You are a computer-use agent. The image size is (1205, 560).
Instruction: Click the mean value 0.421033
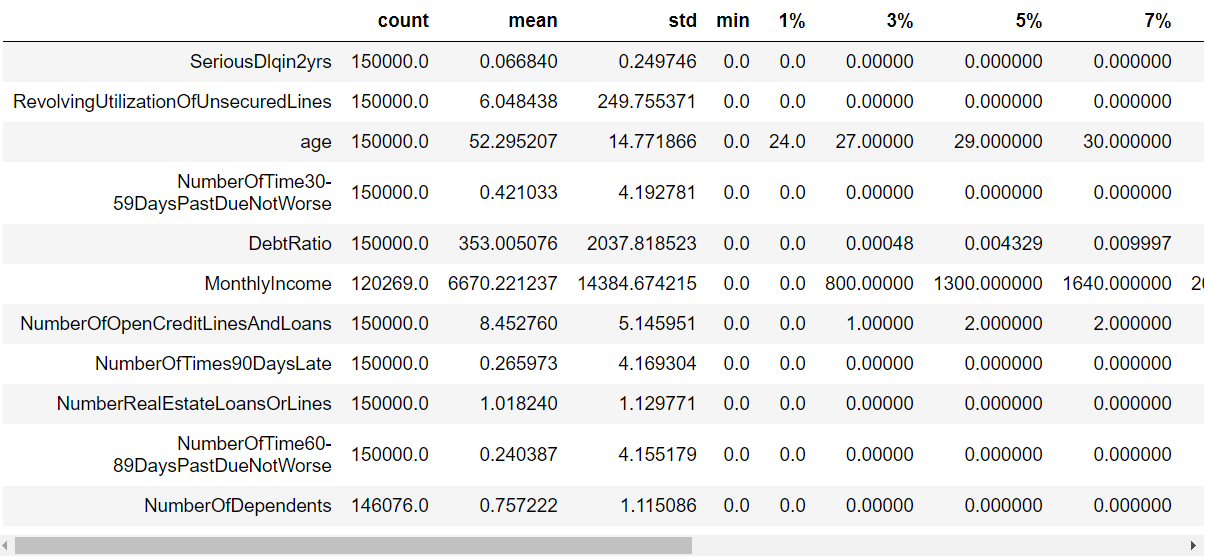point(519,192)
